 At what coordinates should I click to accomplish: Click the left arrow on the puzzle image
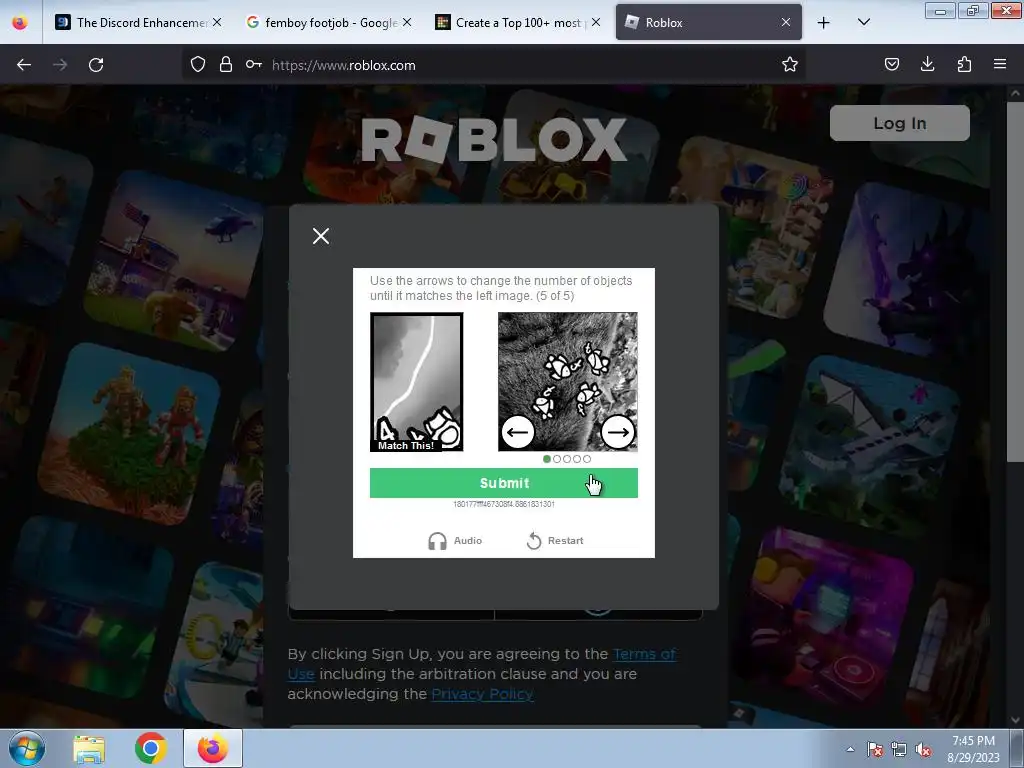tap(518, 432)
